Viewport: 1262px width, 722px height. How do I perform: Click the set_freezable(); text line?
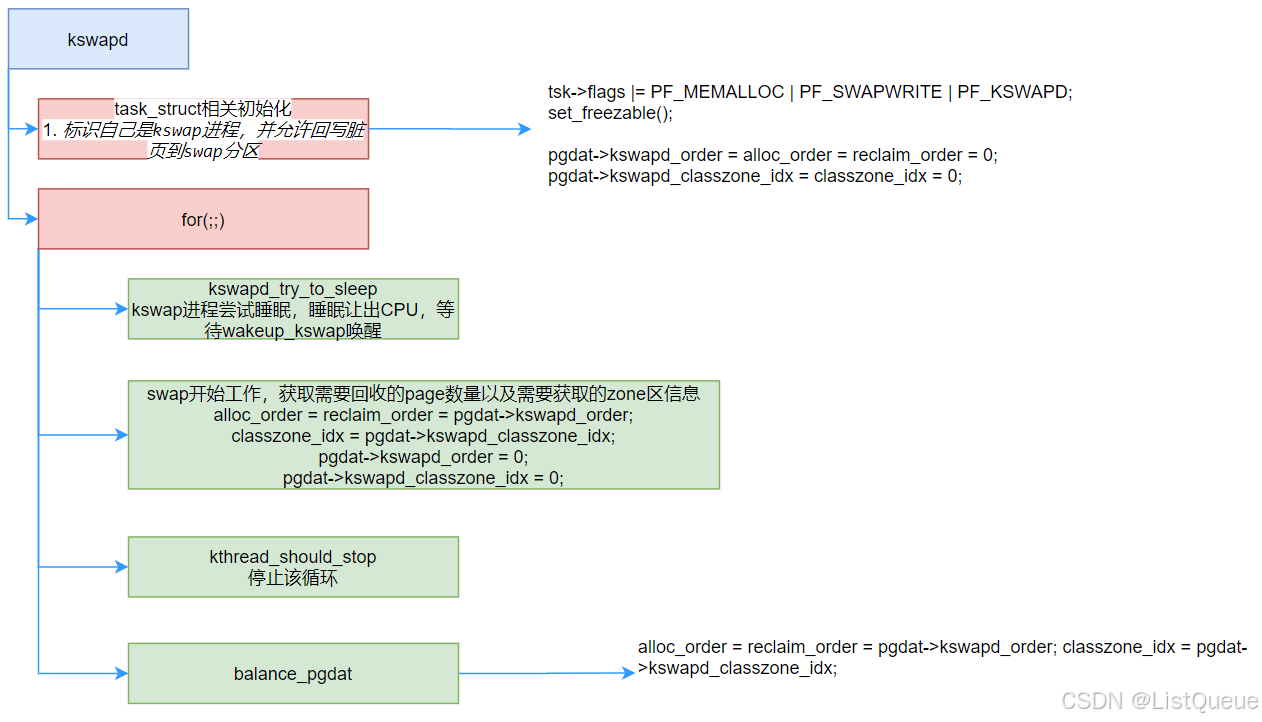tap(610, 113)
